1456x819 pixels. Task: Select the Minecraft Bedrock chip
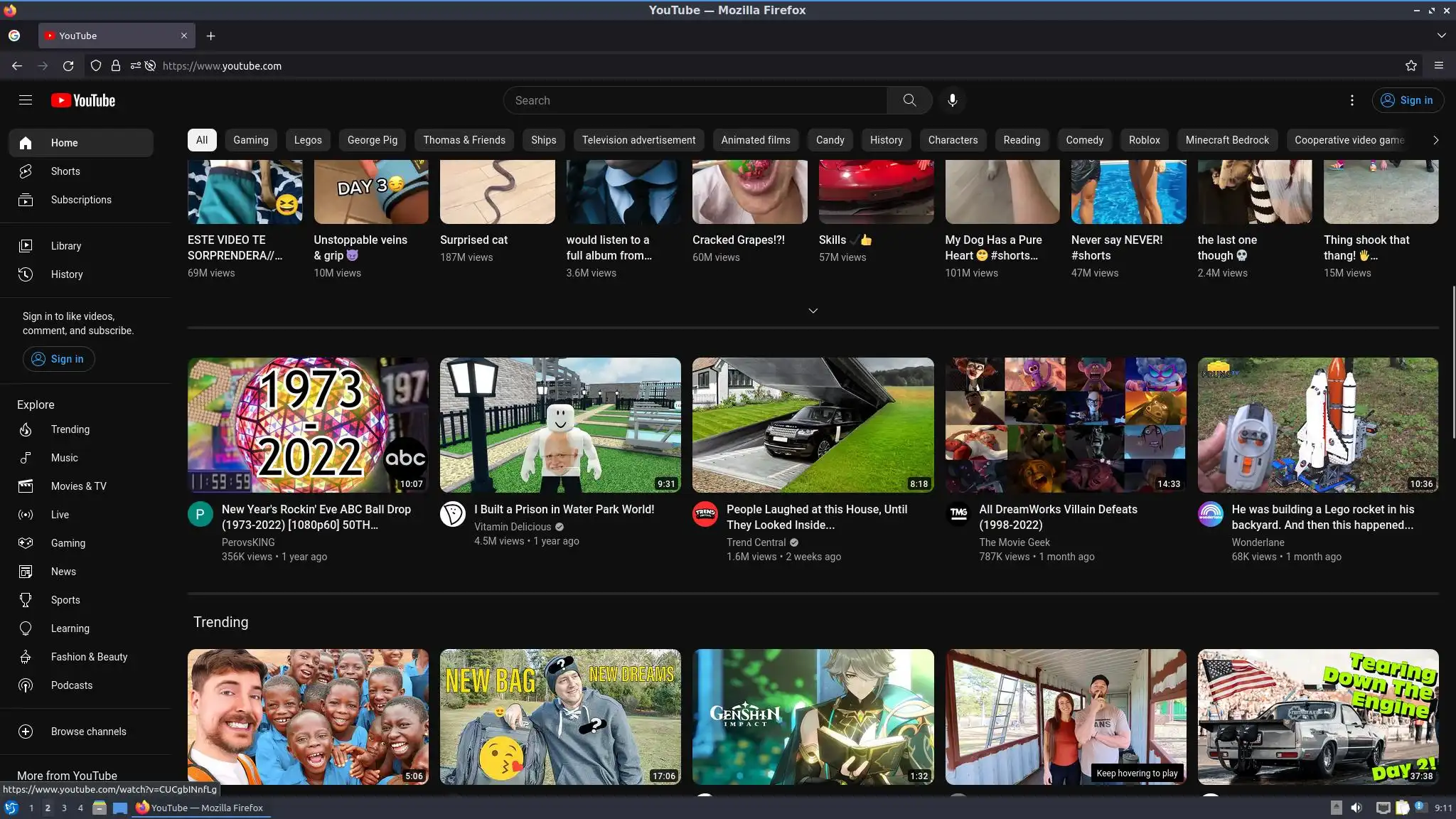point(1226,140)
